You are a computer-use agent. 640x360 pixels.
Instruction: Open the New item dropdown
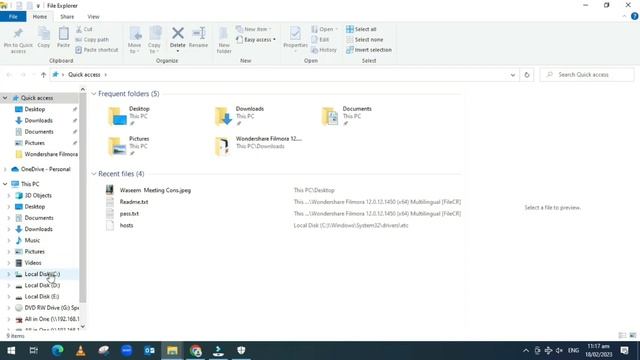[253, 29]
